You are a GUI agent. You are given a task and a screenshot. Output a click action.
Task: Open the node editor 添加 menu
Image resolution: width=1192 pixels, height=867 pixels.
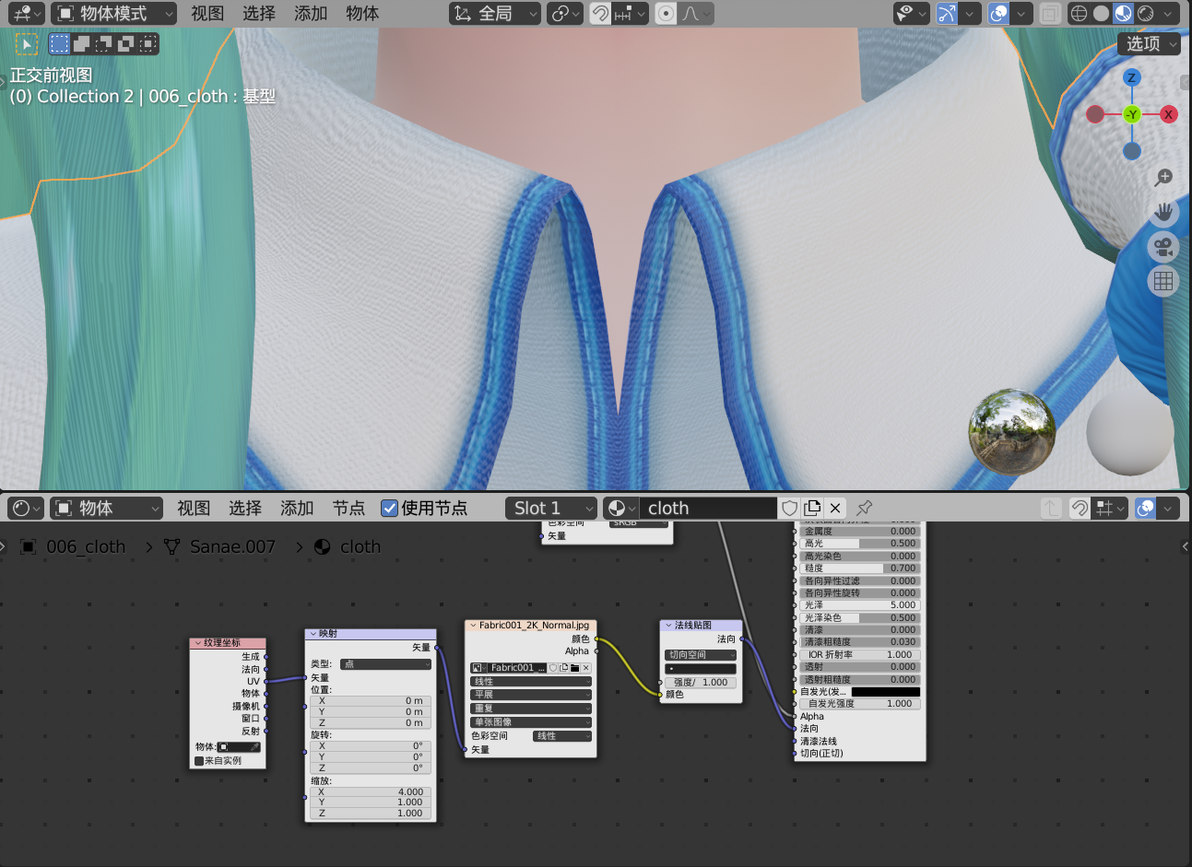point(296,508)
